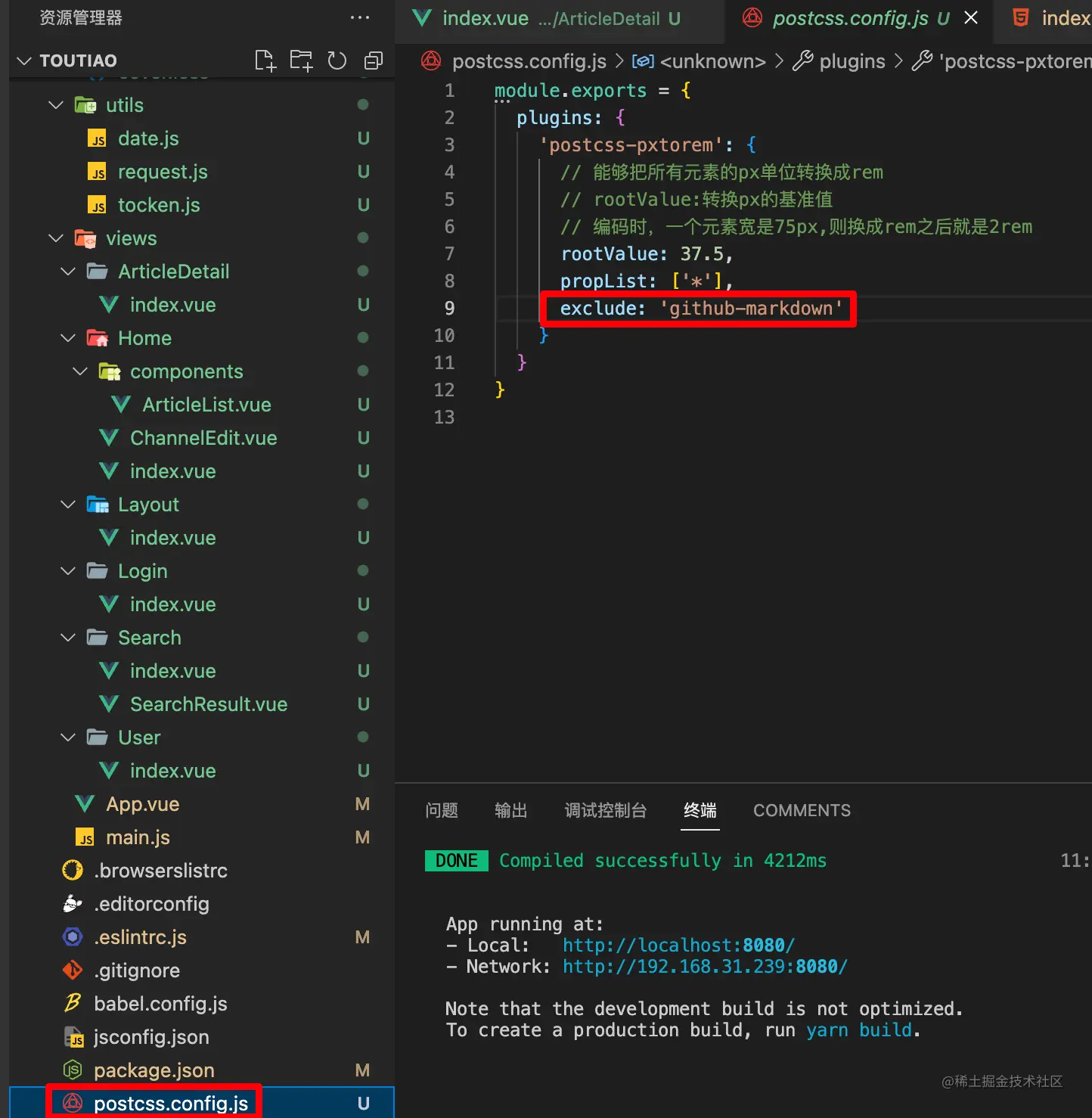Click the package.json Node icon
The height and width of the screenshot is (1118, 1092).
click(x=73, y=1070)
